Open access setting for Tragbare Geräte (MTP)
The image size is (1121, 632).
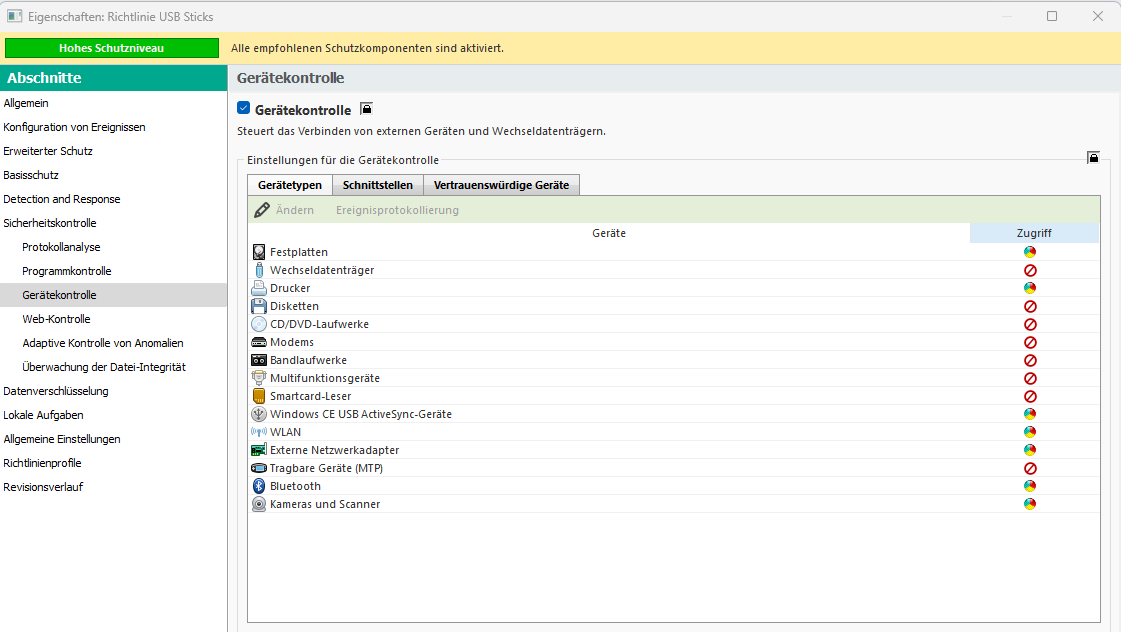coord(1030,468)
